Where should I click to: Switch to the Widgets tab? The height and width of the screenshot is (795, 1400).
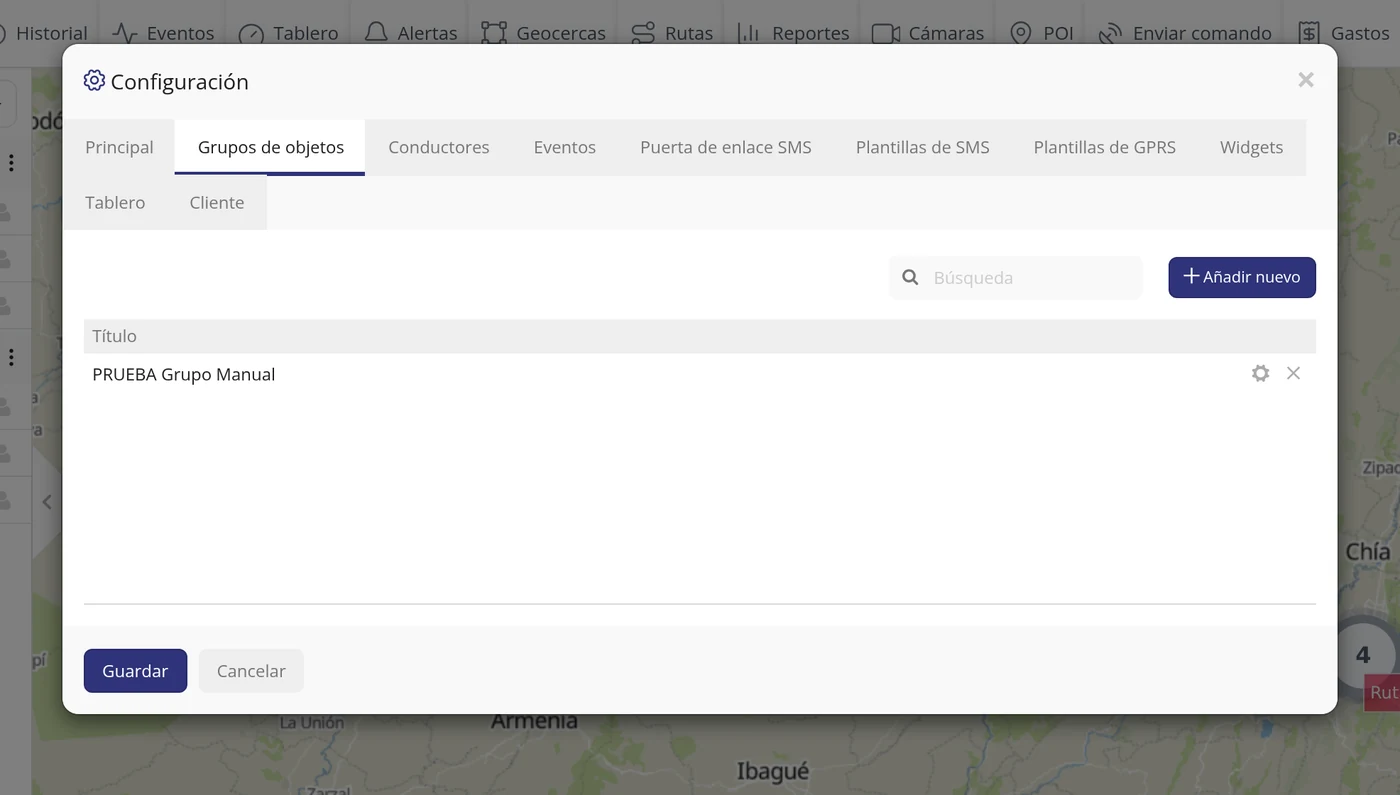(1251, 147)
